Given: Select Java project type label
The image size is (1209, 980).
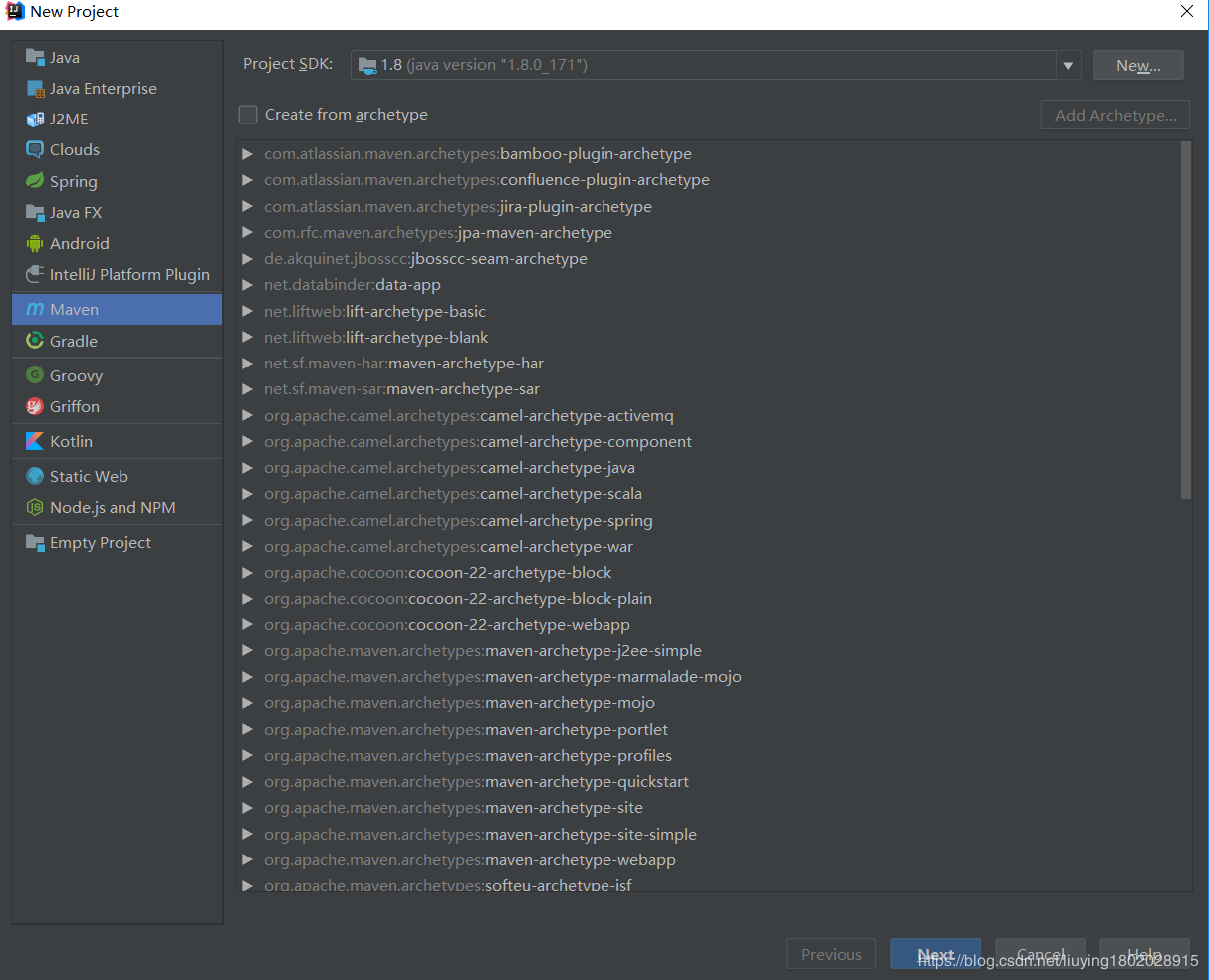Looking at the screenshot, I should (65, 58).
